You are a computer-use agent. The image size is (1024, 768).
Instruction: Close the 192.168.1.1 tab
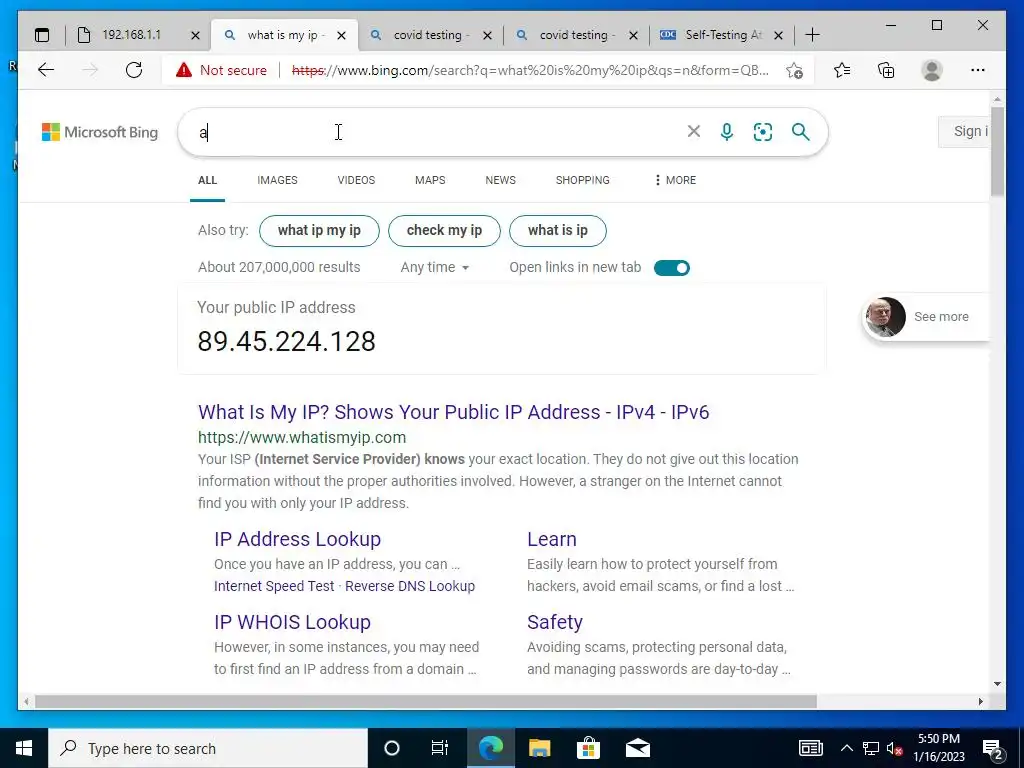[x=195, y=35]
